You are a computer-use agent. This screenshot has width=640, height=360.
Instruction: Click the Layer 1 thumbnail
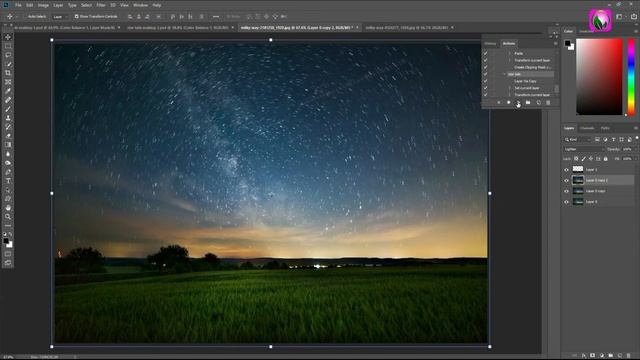click(x=578, y=169)
